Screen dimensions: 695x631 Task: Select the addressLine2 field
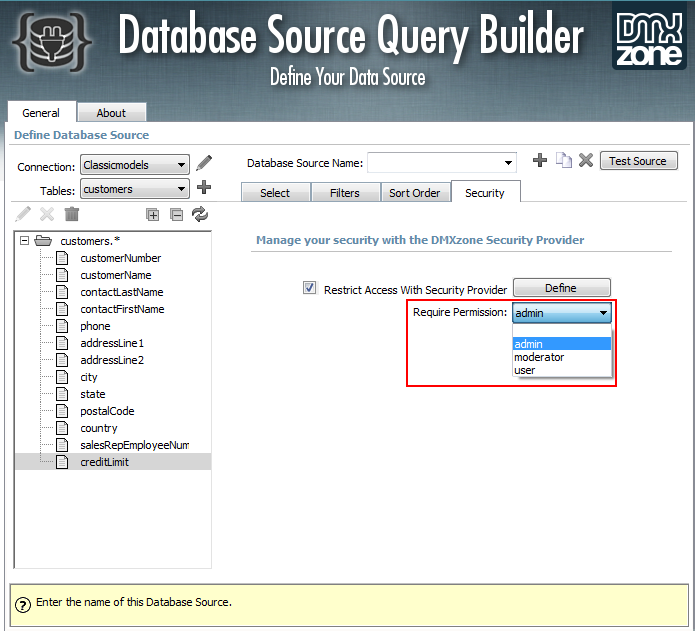[112, 360]
